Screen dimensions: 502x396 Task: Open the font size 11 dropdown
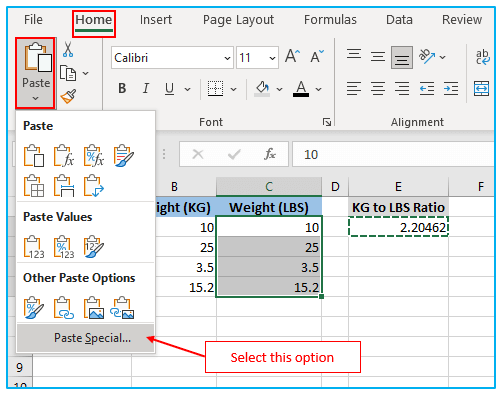(x=272, y=58)
